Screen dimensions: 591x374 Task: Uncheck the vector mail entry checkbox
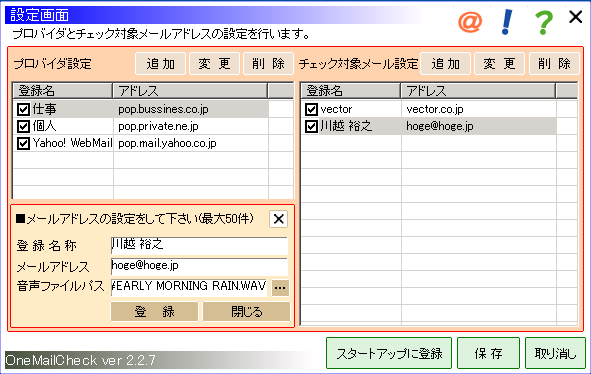coord(311,109)
